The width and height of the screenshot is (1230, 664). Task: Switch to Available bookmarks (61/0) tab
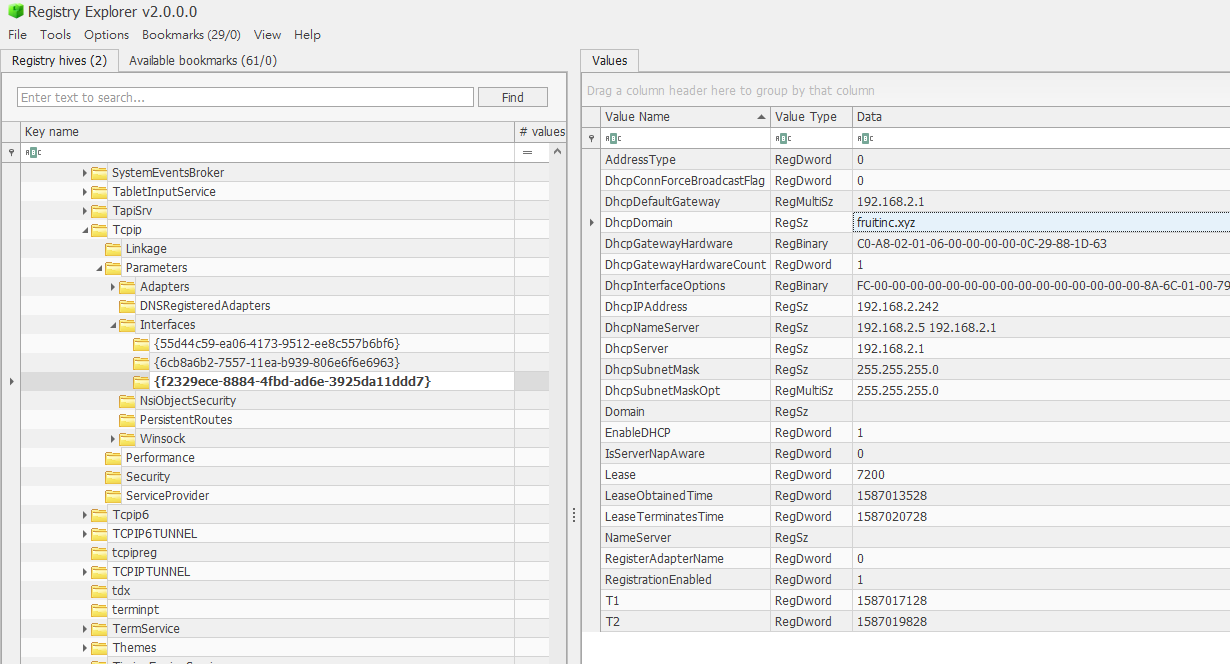[203, 61]
